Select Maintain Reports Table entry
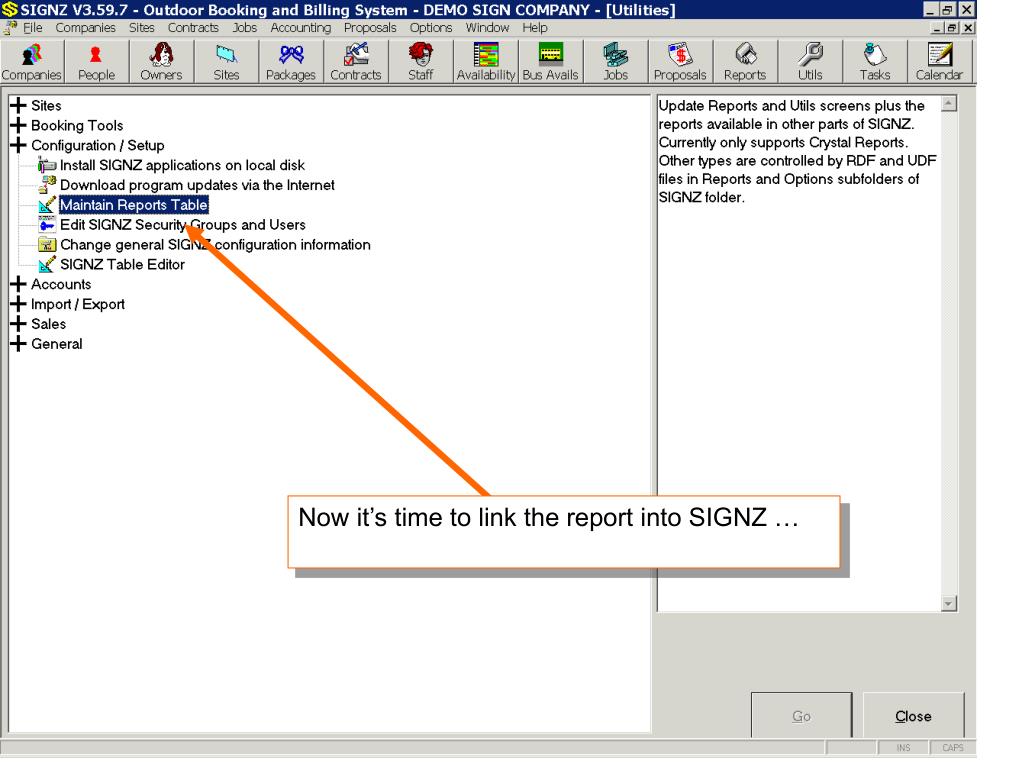1024x768 pixels. pos(134,204)
